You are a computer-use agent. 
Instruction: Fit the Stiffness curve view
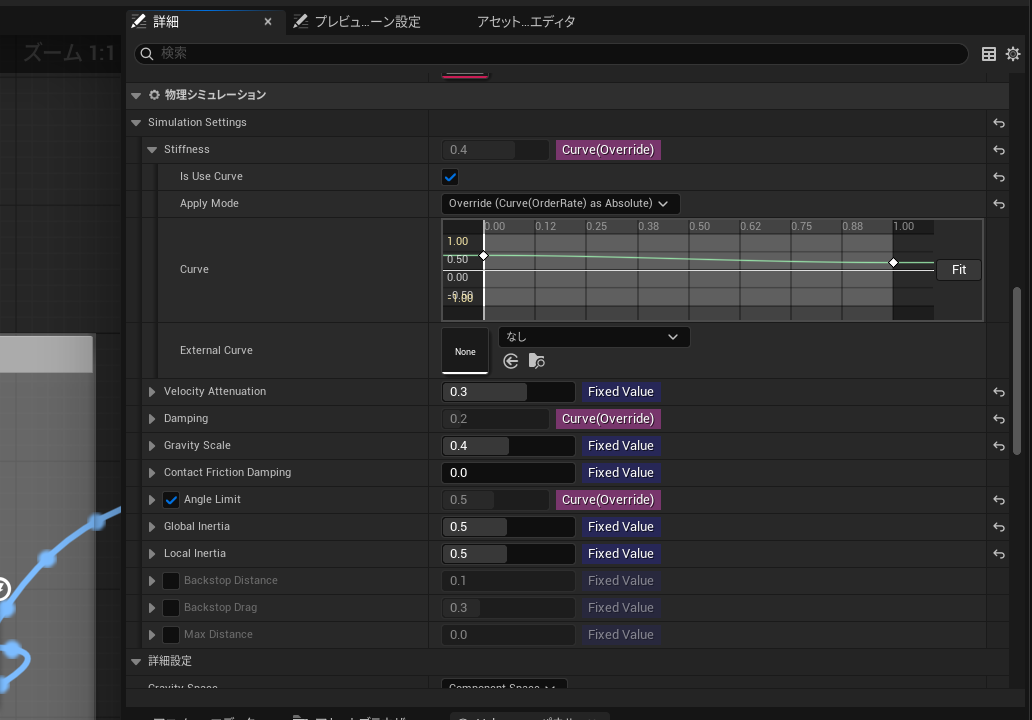[958, 270]
